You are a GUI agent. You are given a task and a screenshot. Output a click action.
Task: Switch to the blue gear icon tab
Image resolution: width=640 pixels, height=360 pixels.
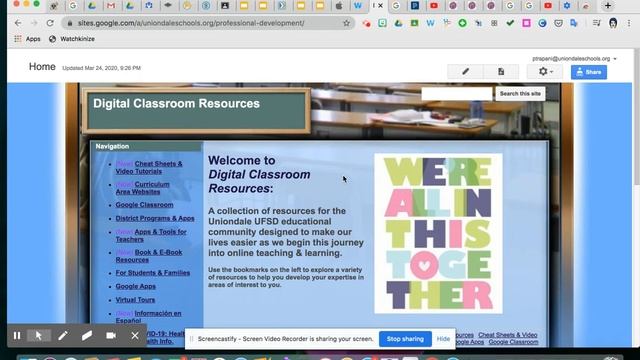click(567, 6)
